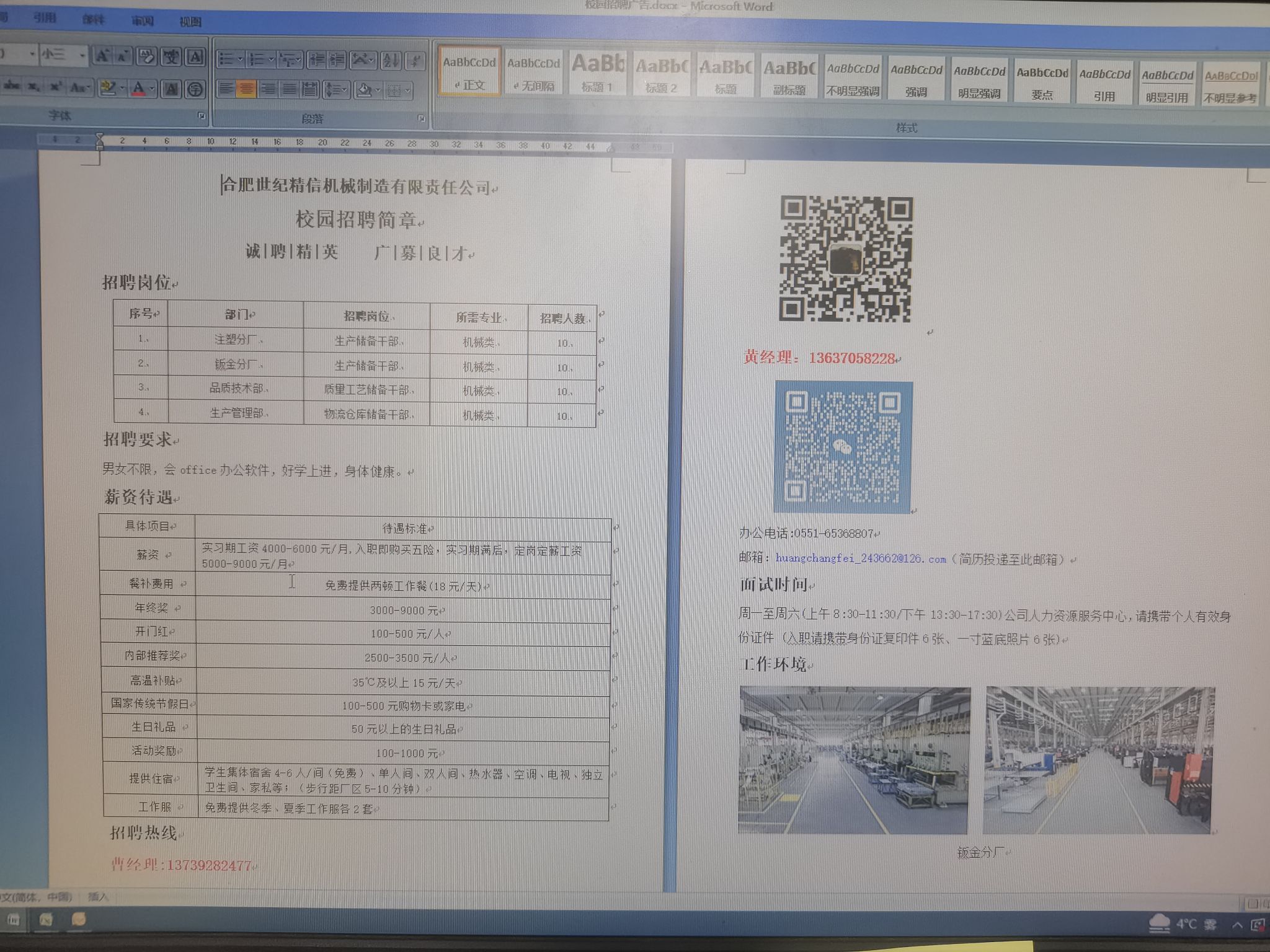Toggle align text left
The image size is (1270, 952).
[226, 89]
